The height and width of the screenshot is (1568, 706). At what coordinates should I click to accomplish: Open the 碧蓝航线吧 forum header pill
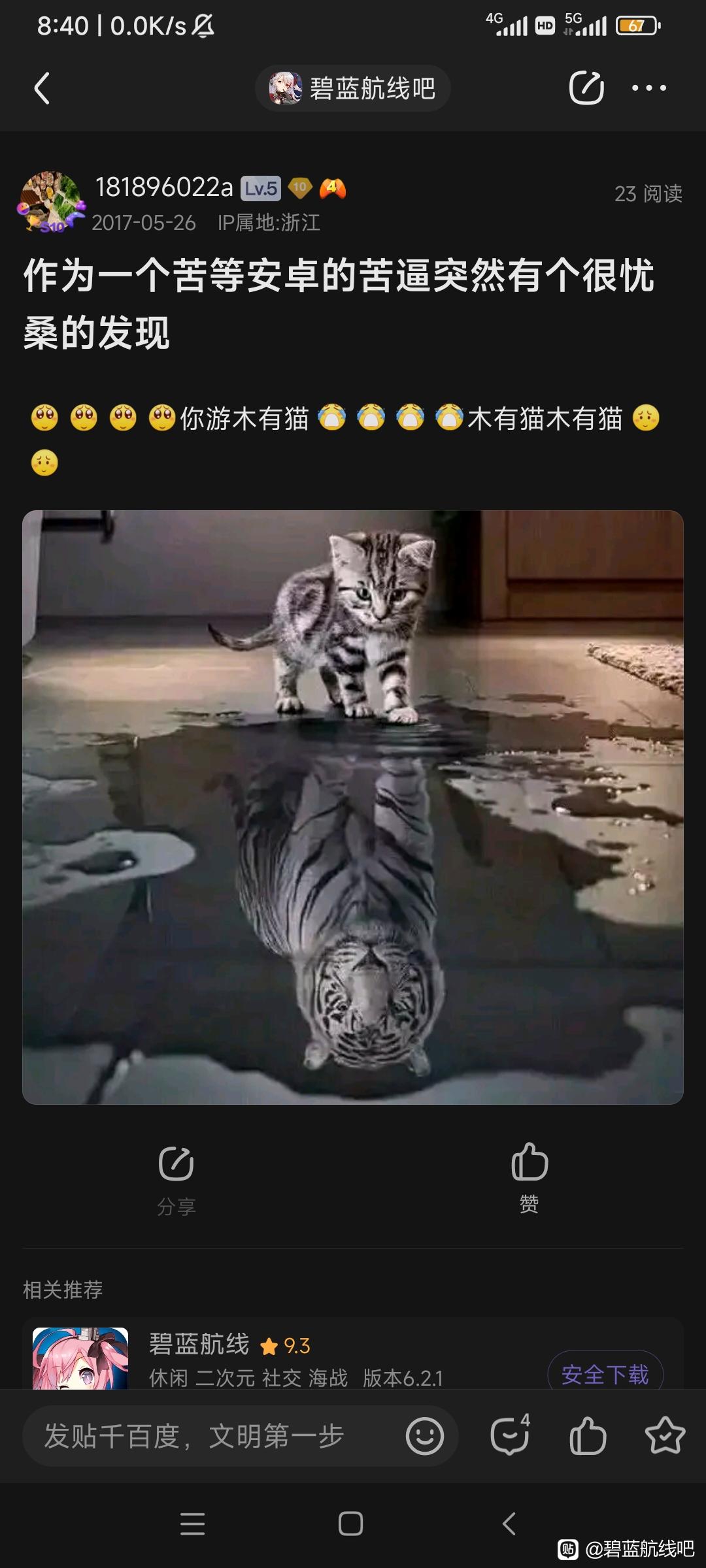pyautogui.click(x=352, y=88)
